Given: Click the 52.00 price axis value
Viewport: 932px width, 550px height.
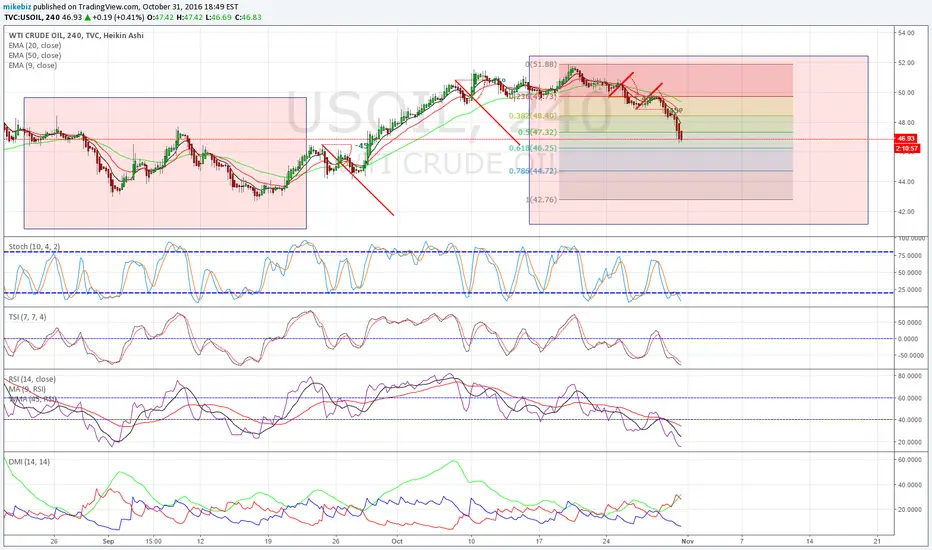Looking at the screenshot, I should pyautogui.click(x=906, y=62).
